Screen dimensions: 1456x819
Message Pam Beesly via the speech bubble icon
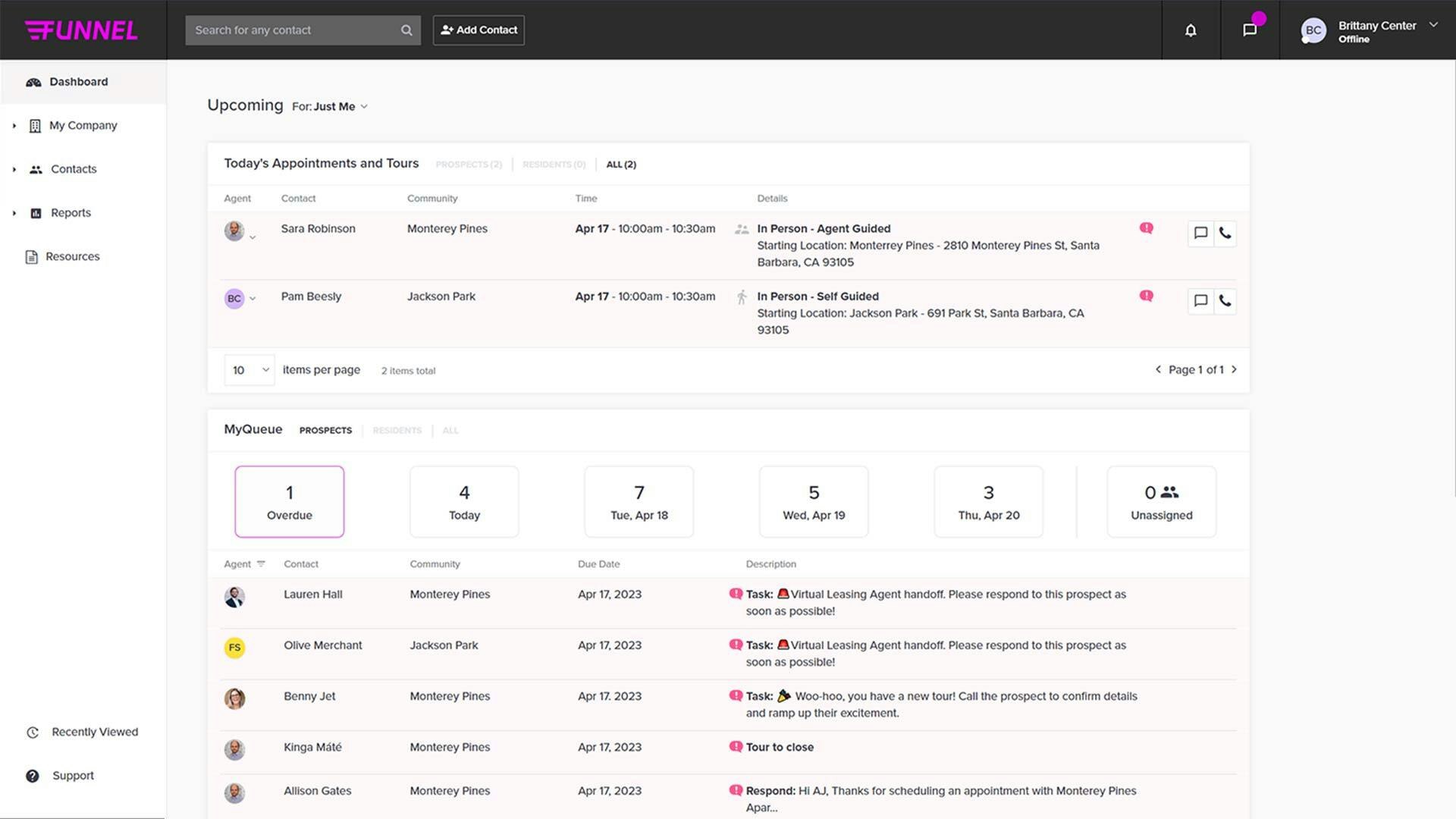[x=1200, y=300]
